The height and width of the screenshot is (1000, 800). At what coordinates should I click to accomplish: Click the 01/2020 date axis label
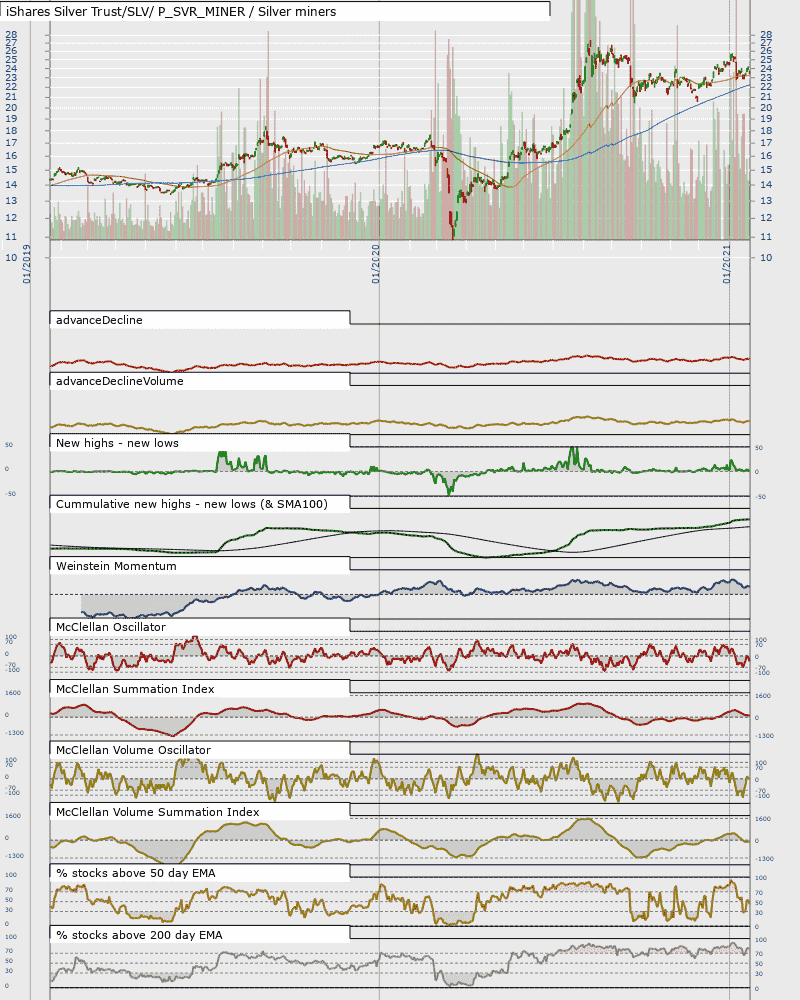coord(376,264)
